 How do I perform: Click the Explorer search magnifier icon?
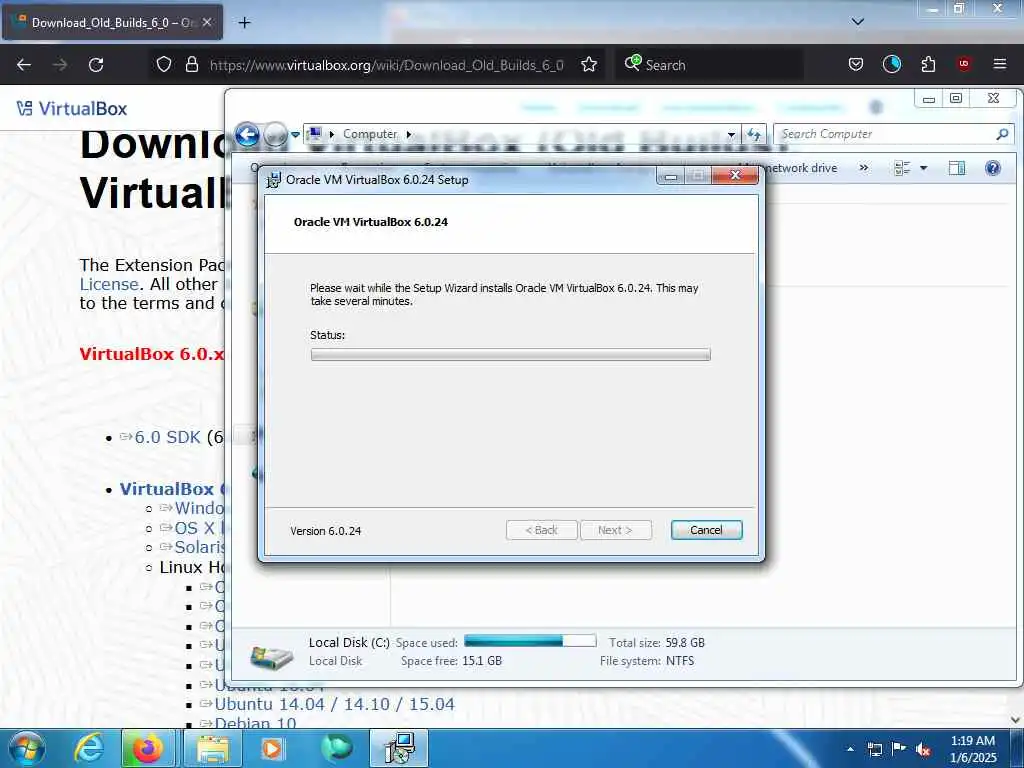coord(1002,134)
